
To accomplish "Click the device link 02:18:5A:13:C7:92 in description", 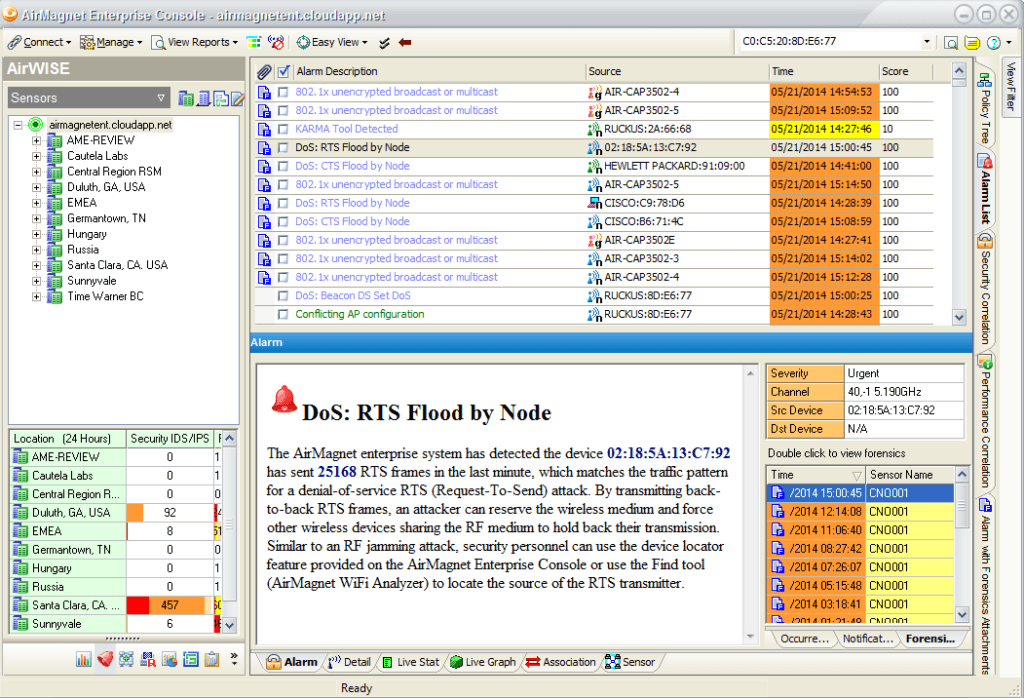I will pos(668,453).
